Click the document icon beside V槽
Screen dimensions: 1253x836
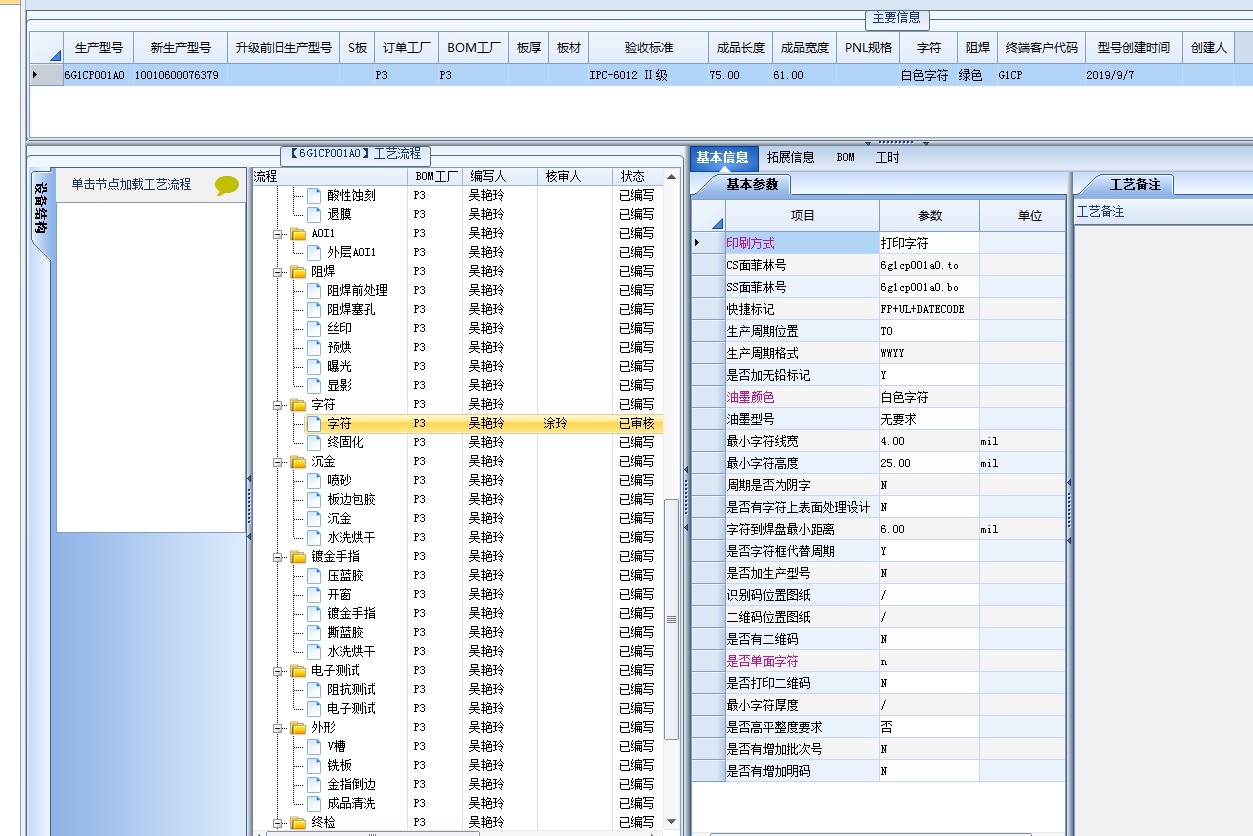pyautogui.click(x=314, y=746)
